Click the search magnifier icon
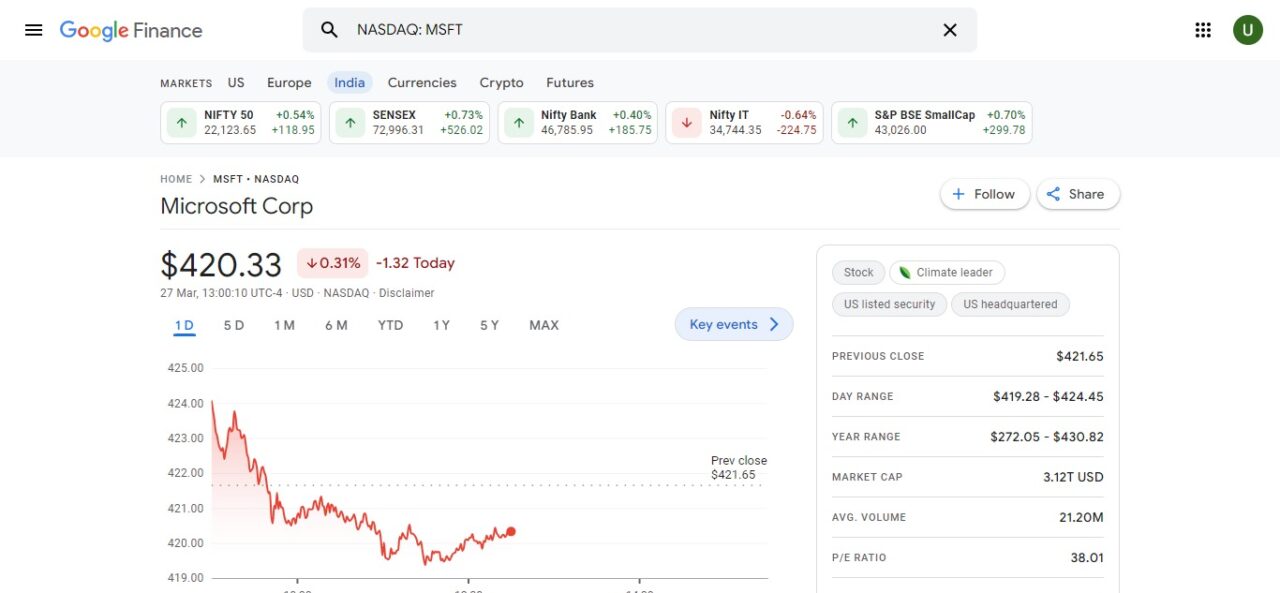The width and height of the screenshot is (1280, 593). tap(329, 30)
